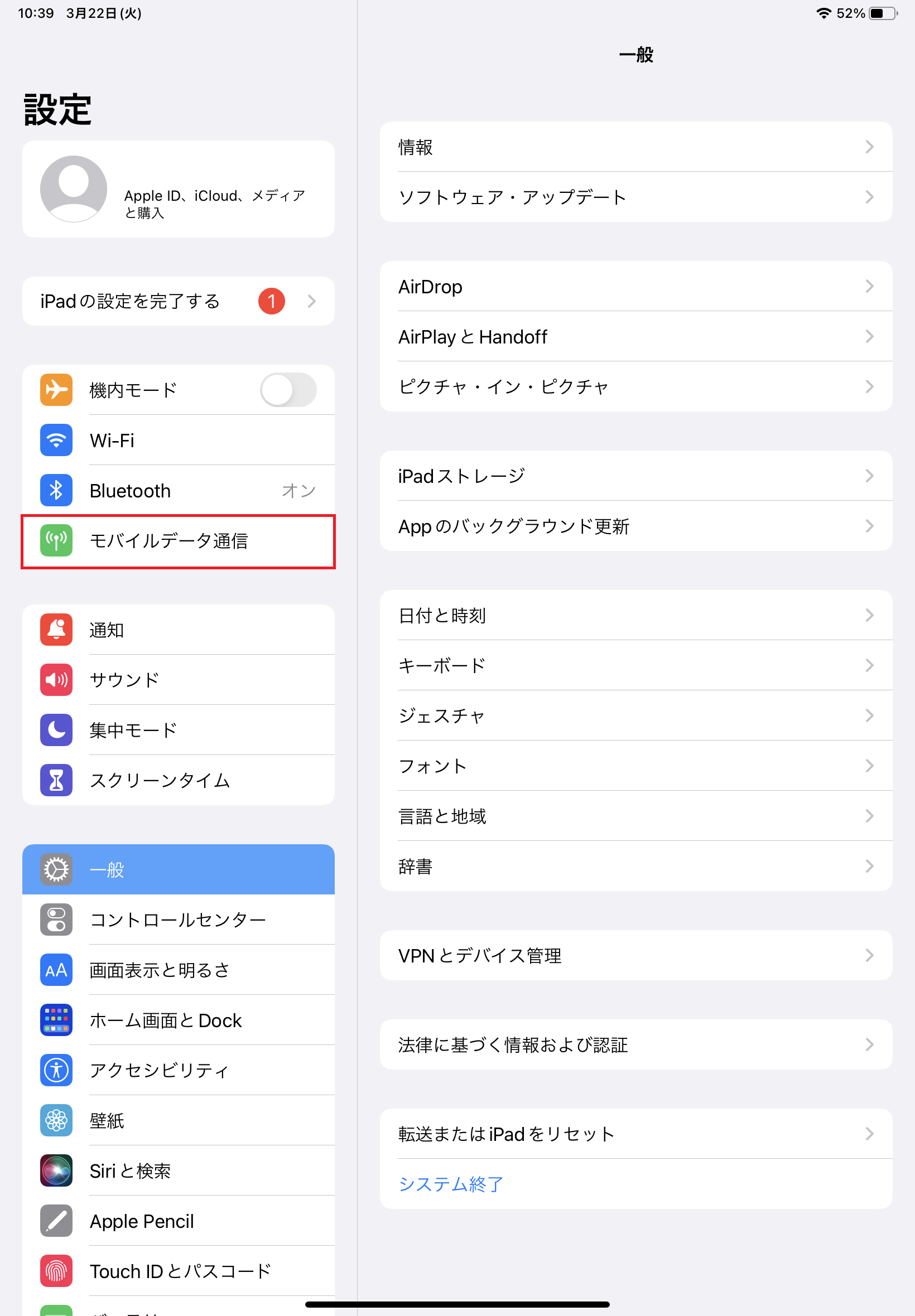
Task: Tap the Bluetooth icon in sidebar
Action: click(56, 490)
